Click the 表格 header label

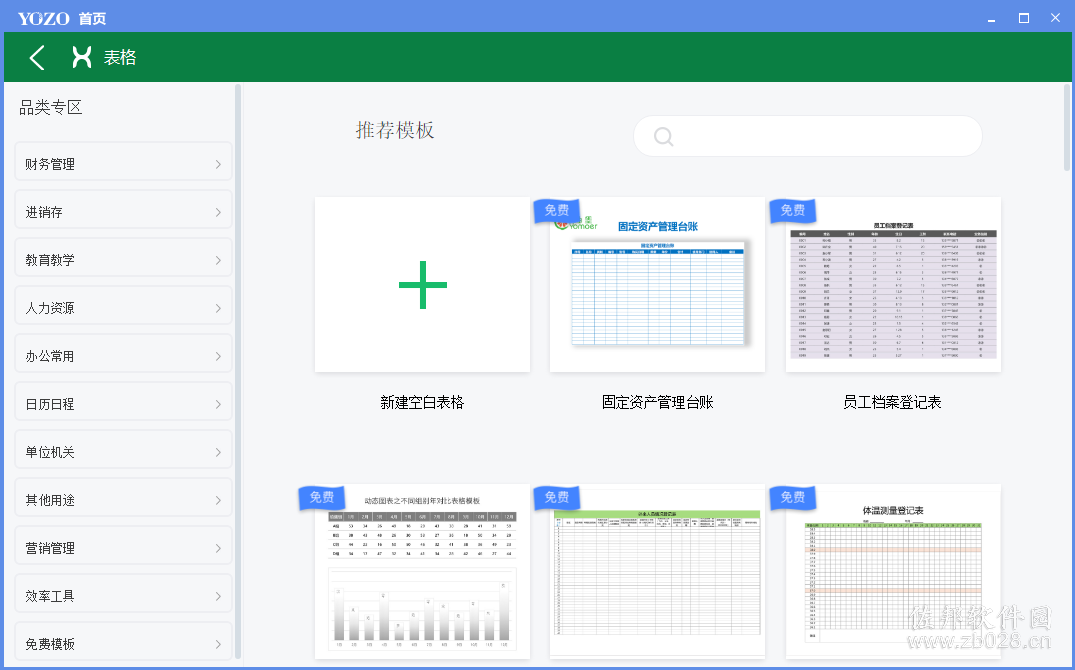[120, 58]
